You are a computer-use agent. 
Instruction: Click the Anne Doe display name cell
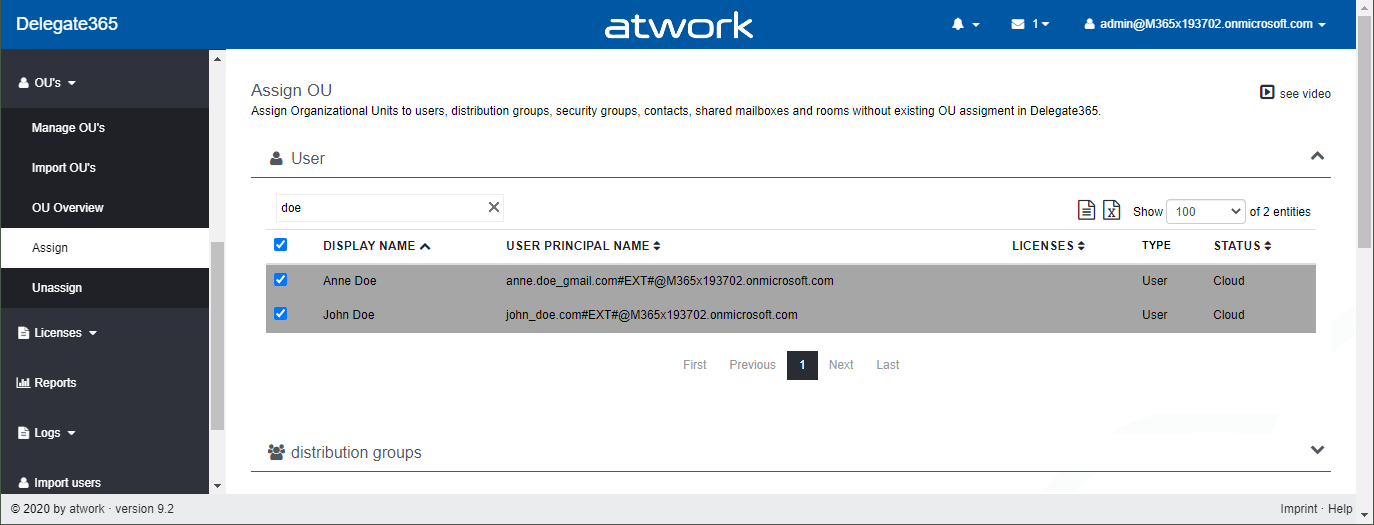(x=349, y=281)
